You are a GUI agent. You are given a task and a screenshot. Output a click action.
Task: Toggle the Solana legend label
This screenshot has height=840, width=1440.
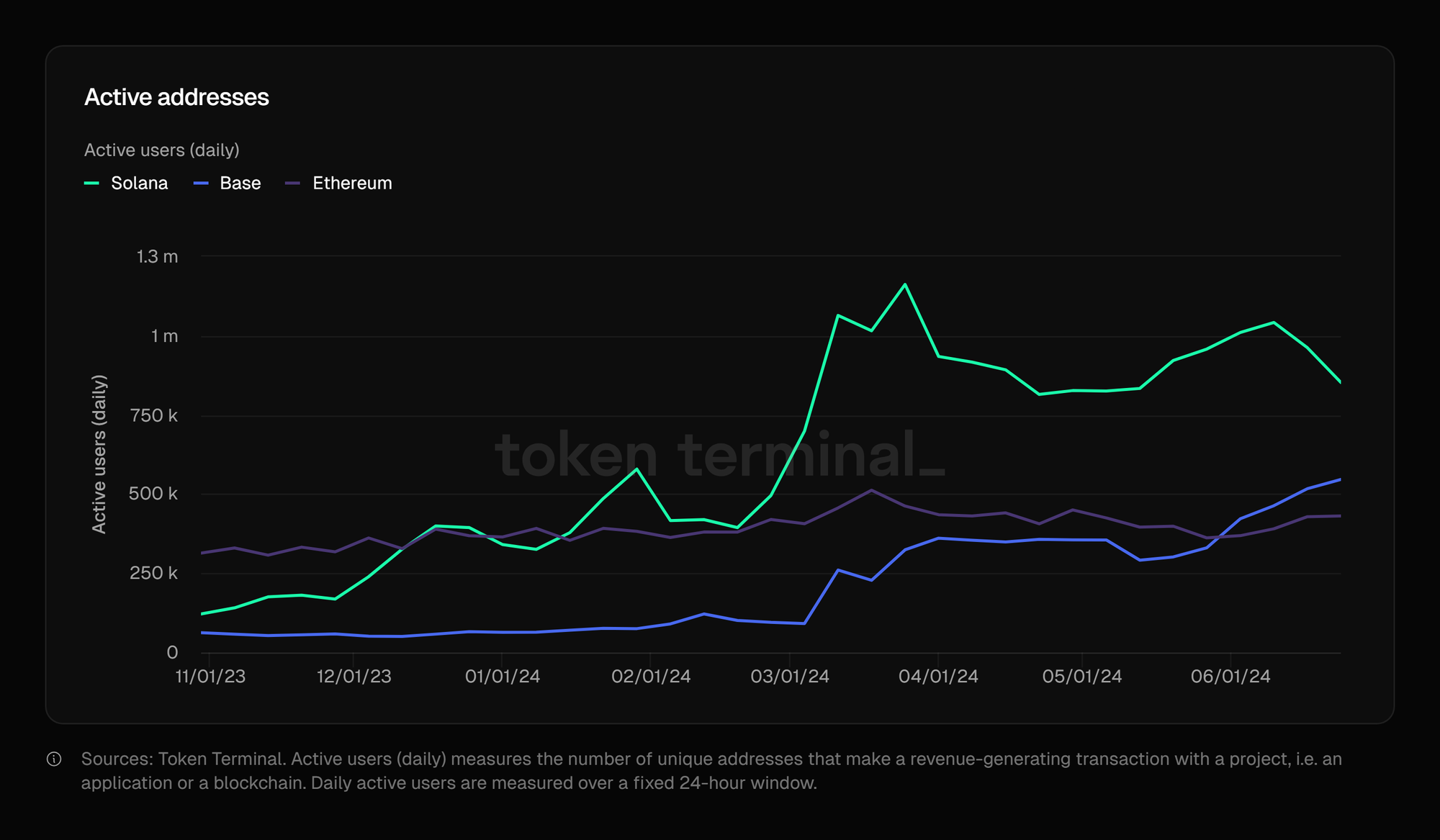[x=139, y=184]
